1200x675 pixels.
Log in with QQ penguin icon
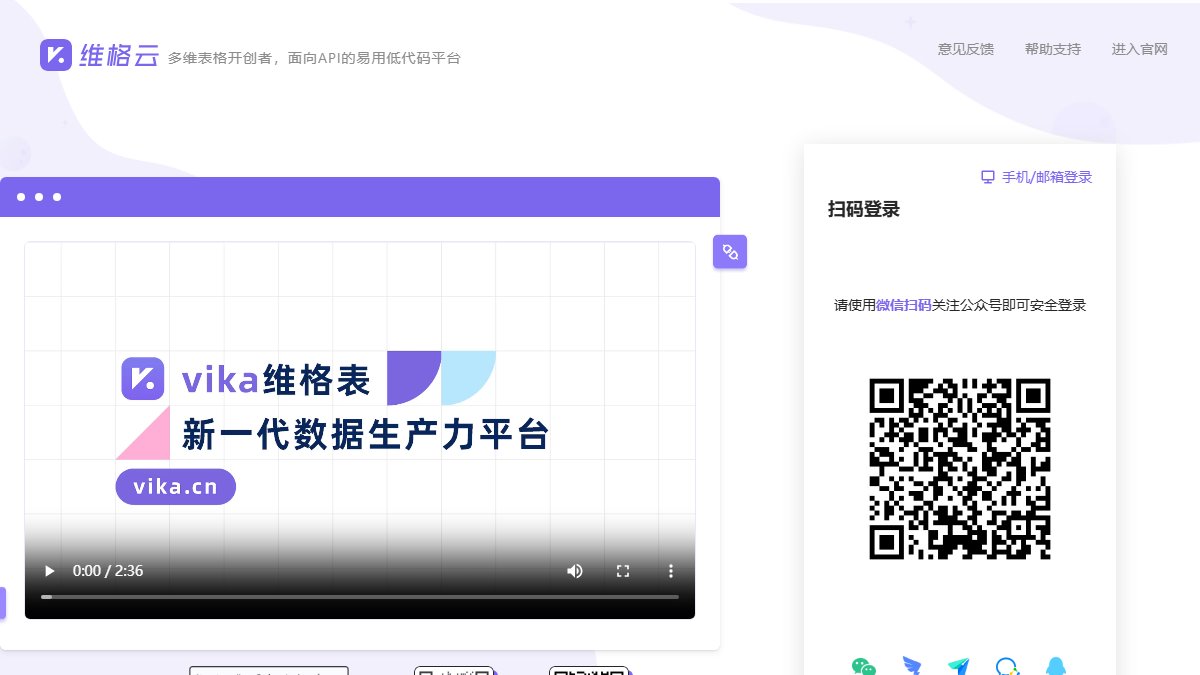click(1055, 667)
